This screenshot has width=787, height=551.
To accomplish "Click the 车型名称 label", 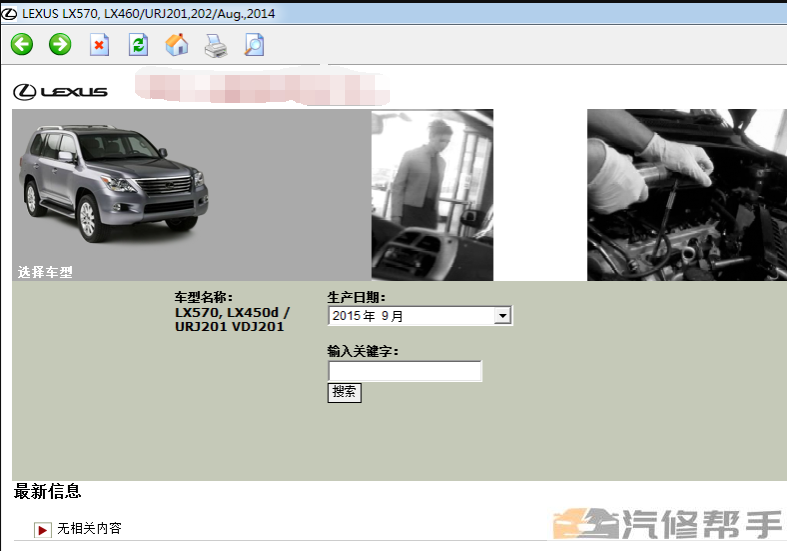I will tap(204, 297).
